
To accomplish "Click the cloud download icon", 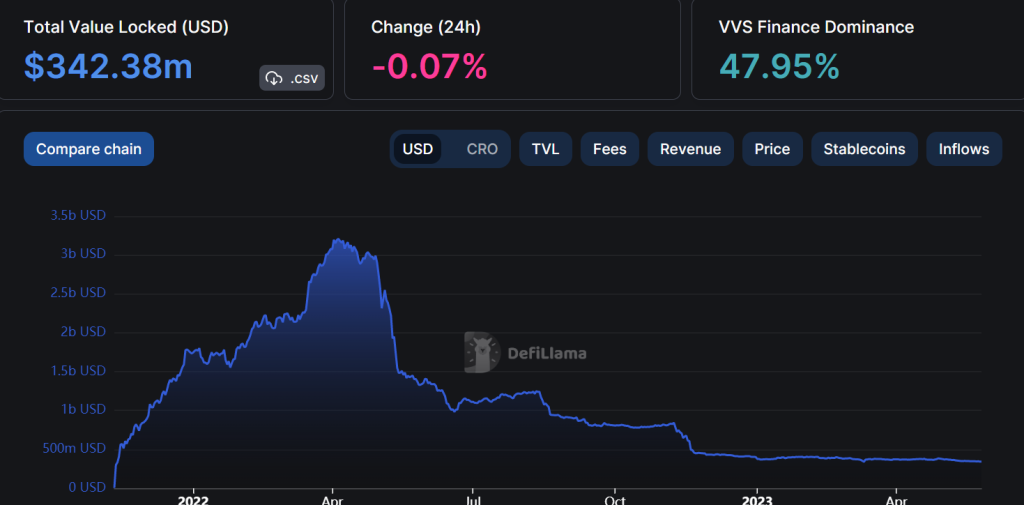I will pyautogui.click(x=273, y=78).
